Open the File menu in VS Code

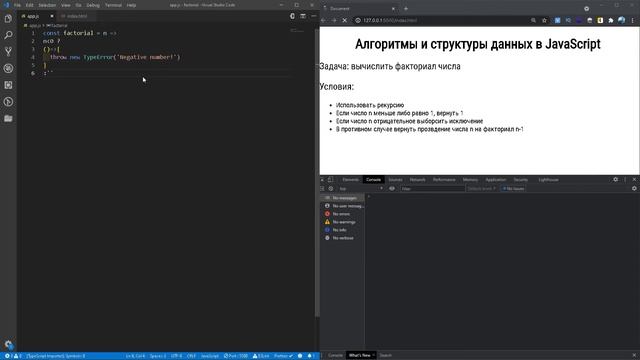click(17, 5)
